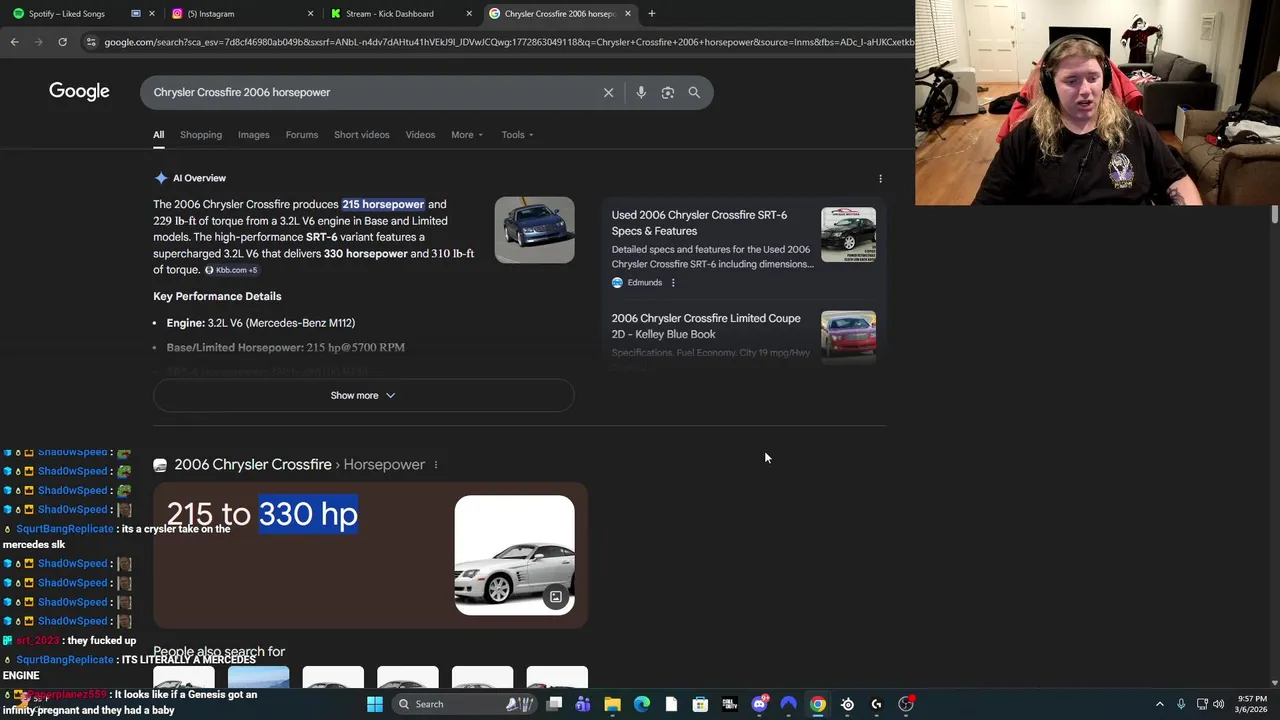Image resolution: width=1280 pixels, height=720 pixels.
Task: Click the Google logo
Action: pos(79,91)
